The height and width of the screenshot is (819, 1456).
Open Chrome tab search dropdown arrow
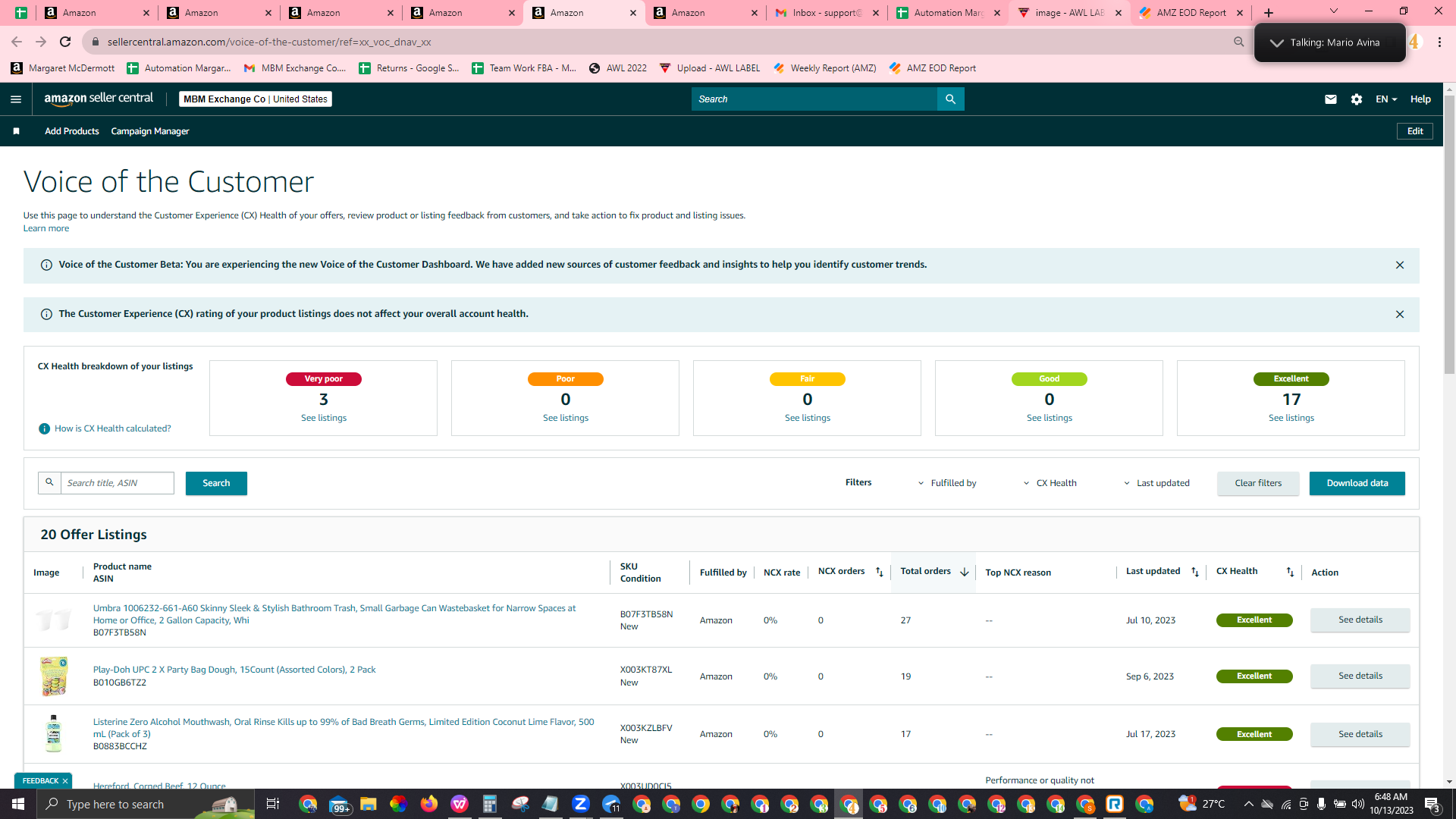pyautogui.click(x=1334, y=11)
